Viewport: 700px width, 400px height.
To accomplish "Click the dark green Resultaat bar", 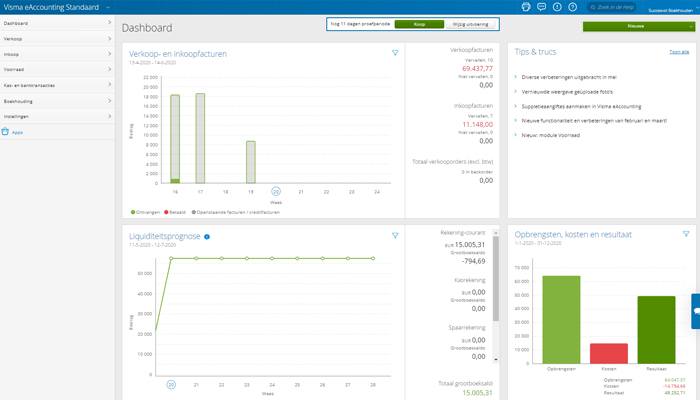I will click(x=656, y=330).
